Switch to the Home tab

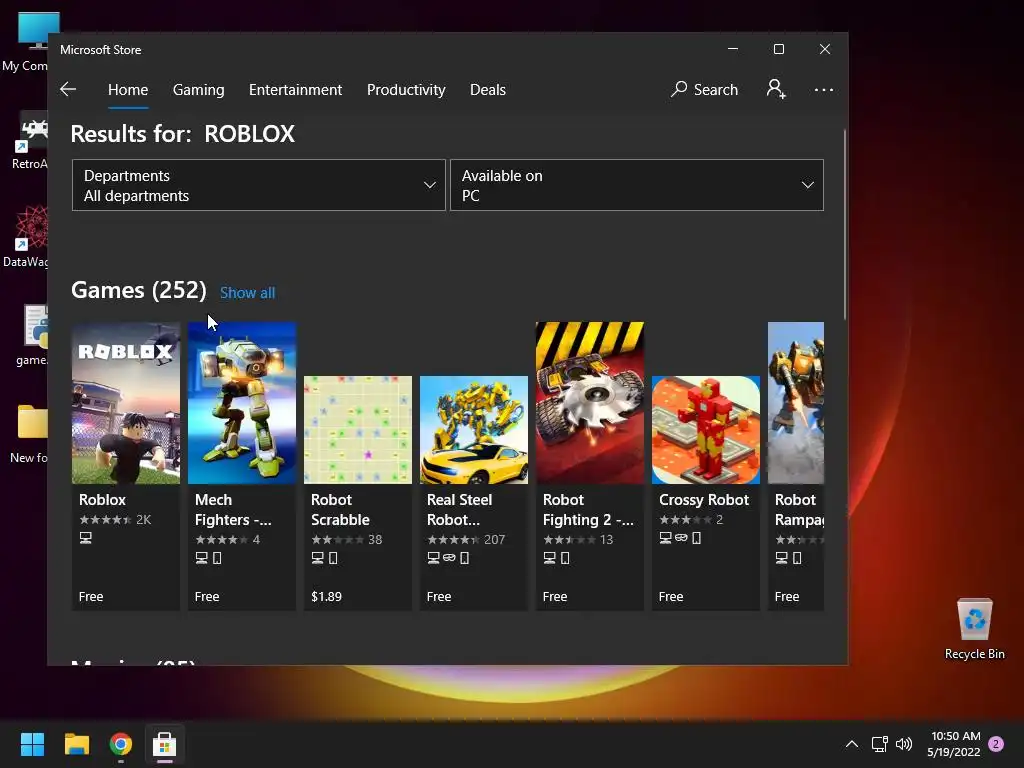pyautogui.click(x=128, y=89)
